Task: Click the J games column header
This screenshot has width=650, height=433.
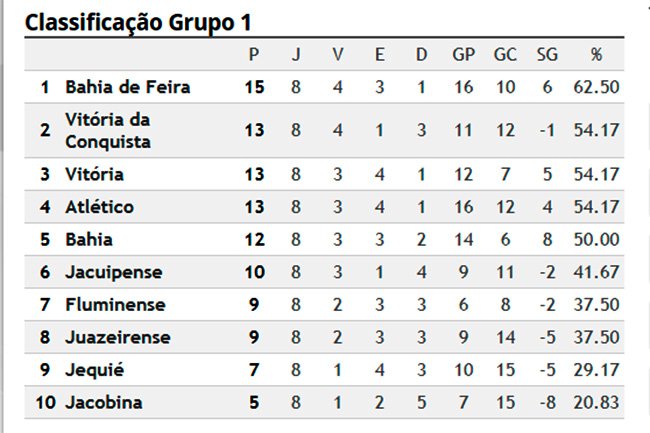Action: coord(296,54)
